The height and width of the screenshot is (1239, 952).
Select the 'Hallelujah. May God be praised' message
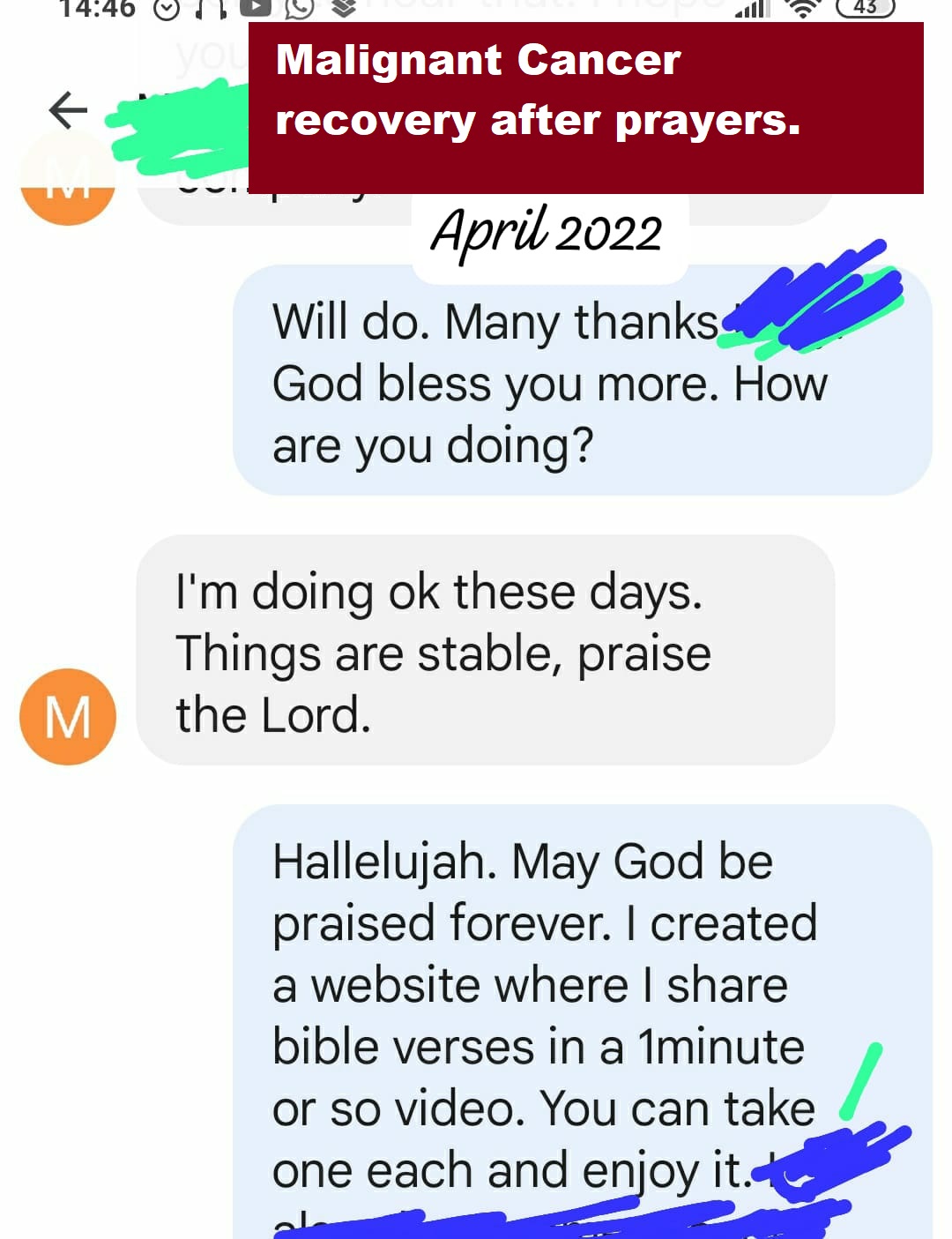tap(582, 1021)
